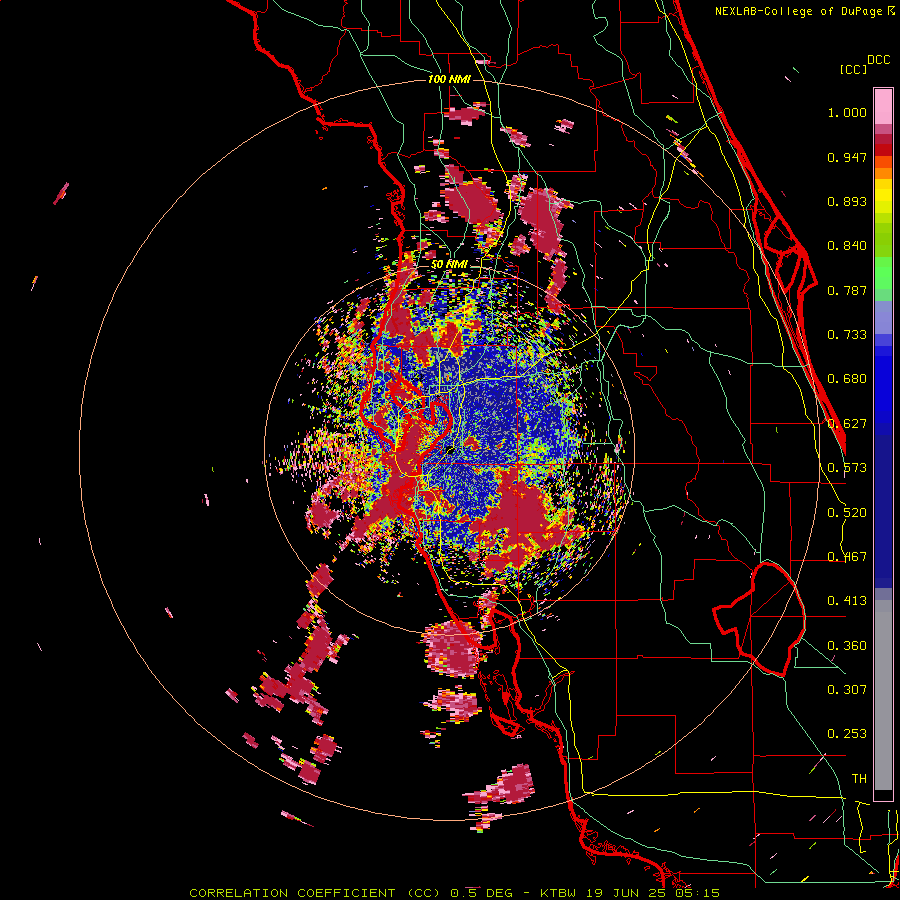Select the 0.840 legend value

click(x=847, y=246)
